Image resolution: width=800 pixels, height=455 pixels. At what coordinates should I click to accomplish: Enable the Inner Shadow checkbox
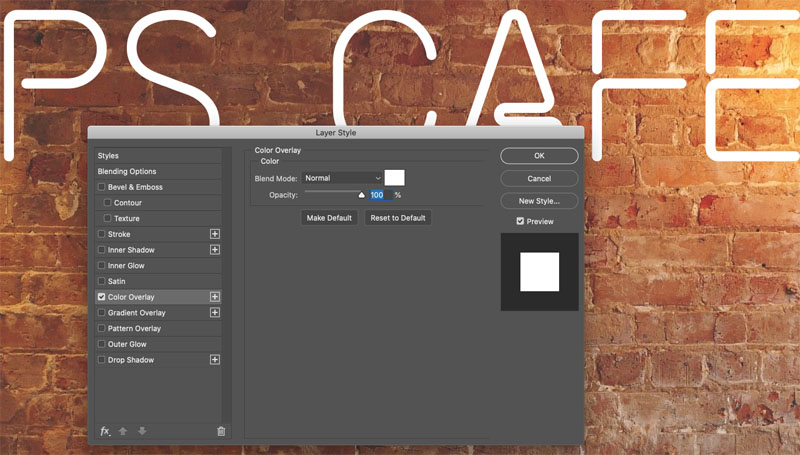point(102,250)
